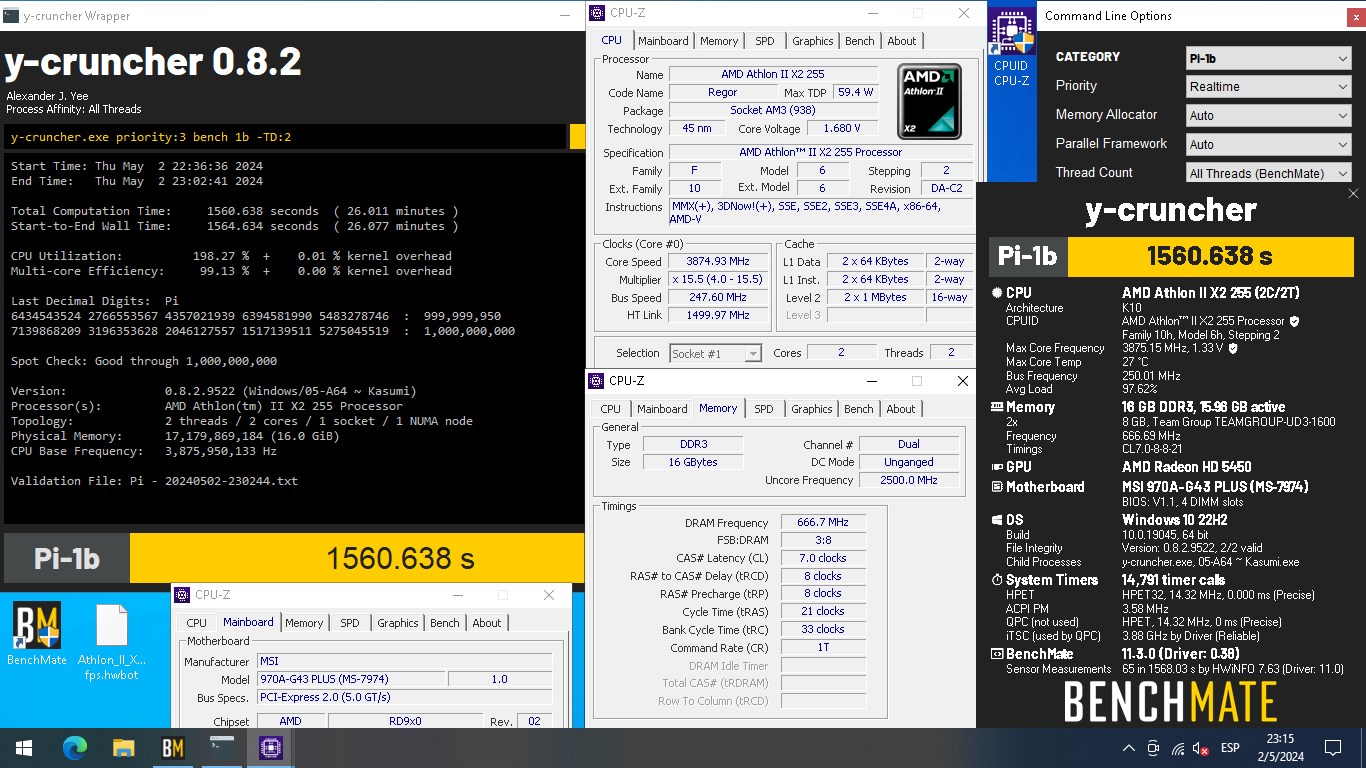Expand the Parallel Framework dropdown

1268,145
